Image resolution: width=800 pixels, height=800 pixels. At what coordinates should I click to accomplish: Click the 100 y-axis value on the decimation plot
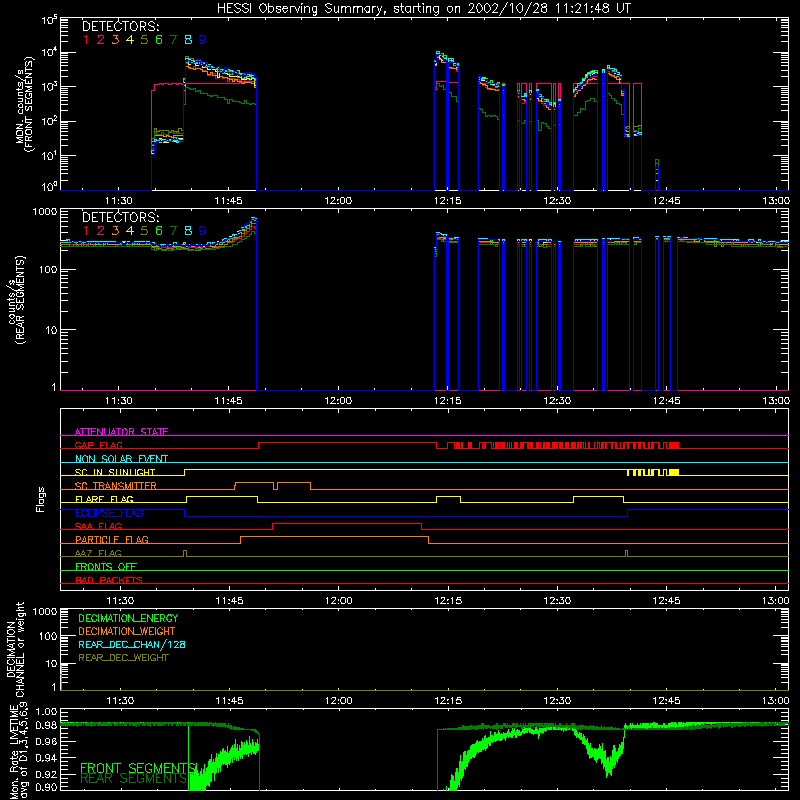(48, 636)
